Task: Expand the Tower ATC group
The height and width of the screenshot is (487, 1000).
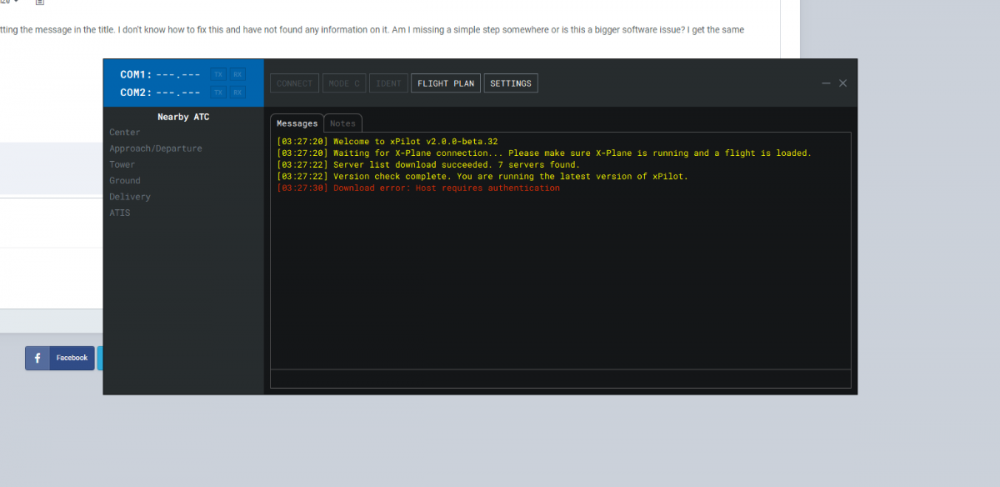Action: 122,164
